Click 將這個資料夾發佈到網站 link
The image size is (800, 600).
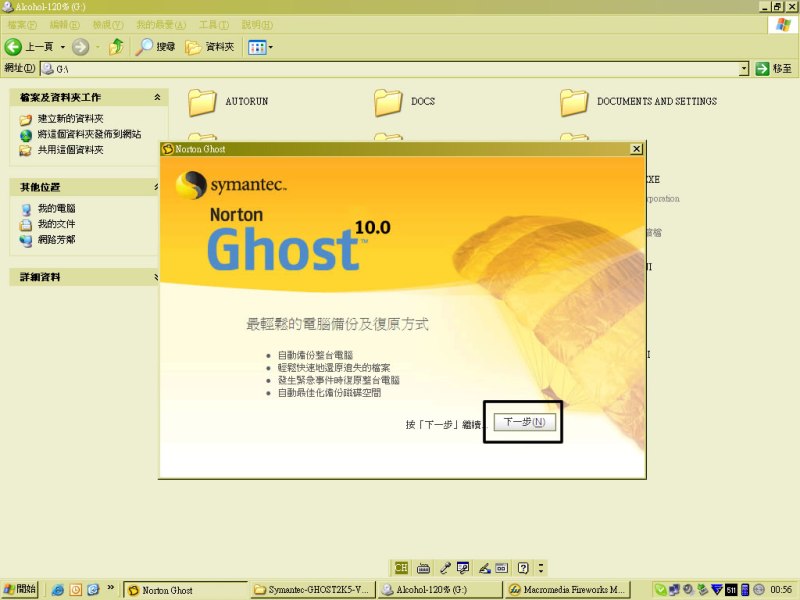[x=89, y=134]
